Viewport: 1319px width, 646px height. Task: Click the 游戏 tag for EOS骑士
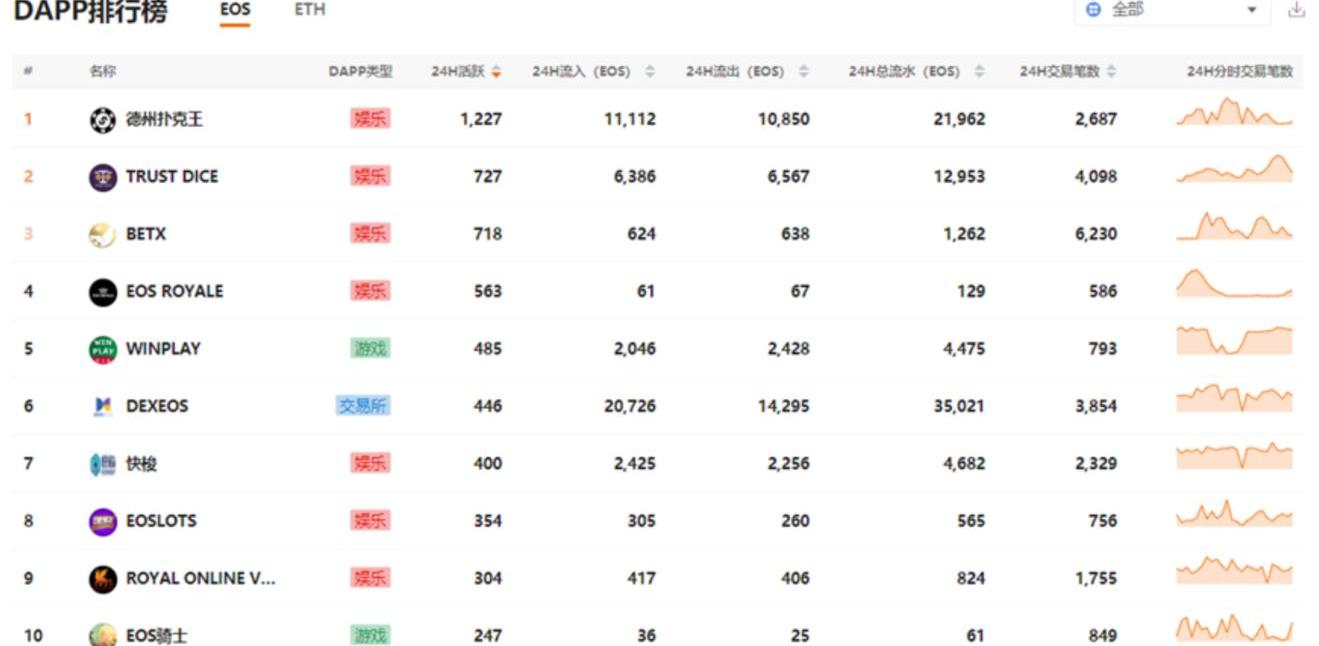[370, 635]
